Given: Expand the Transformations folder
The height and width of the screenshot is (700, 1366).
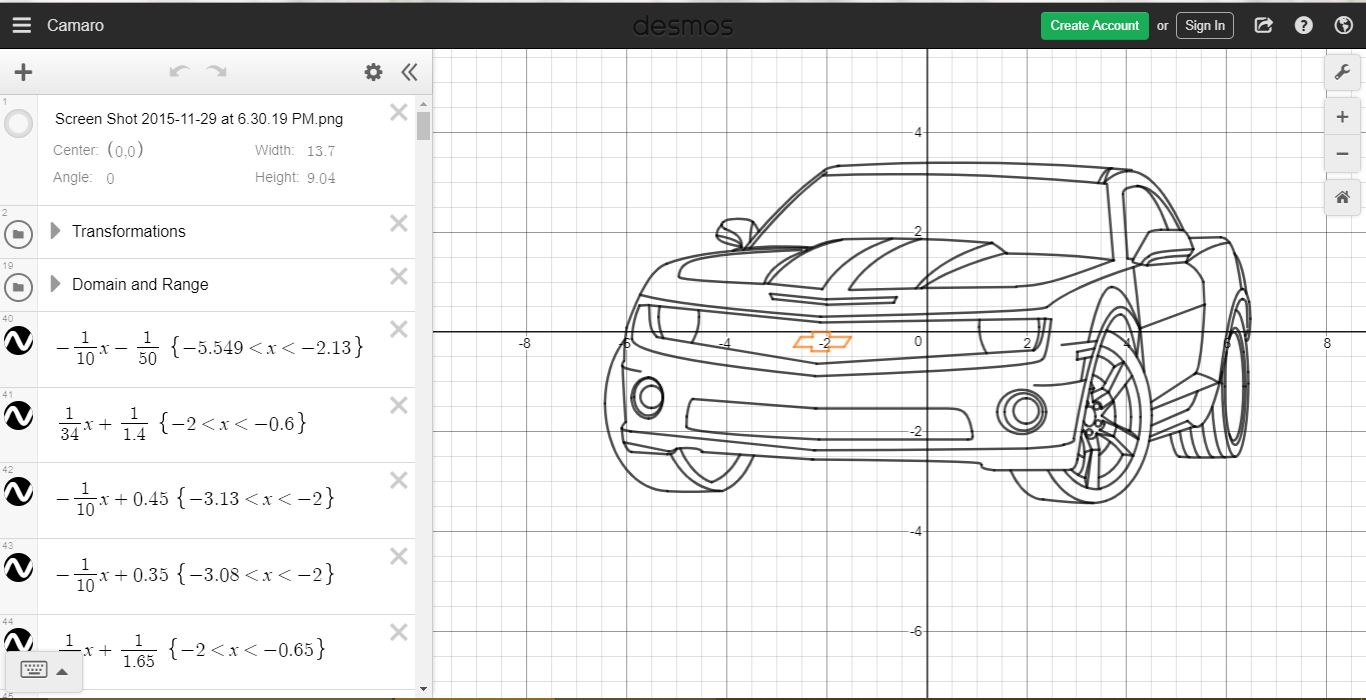Looking at the screenshot, I should point(57,231).
